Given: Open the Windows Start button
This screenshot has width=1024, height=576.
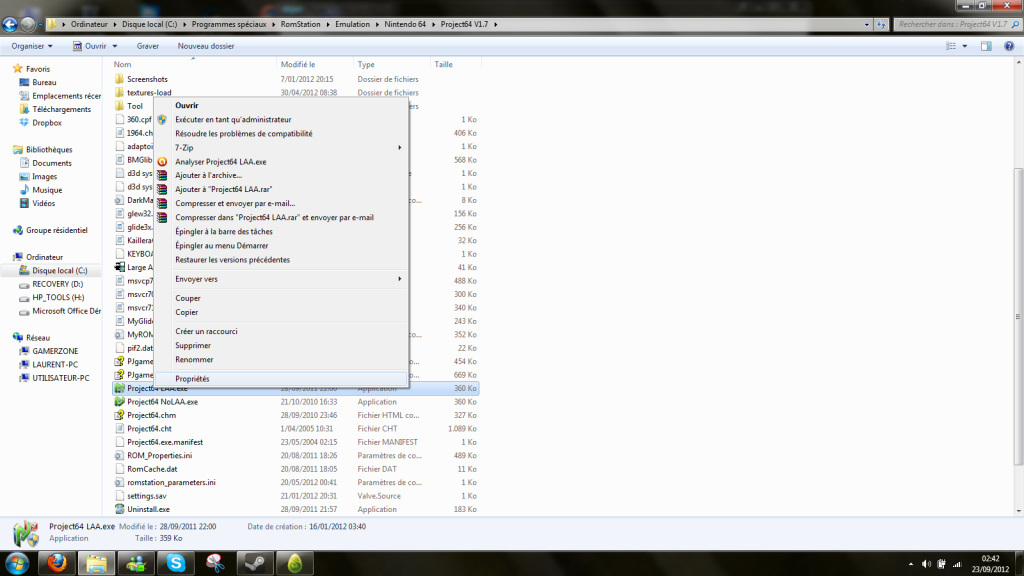Looking at the screenshot, I should point(17,563).
